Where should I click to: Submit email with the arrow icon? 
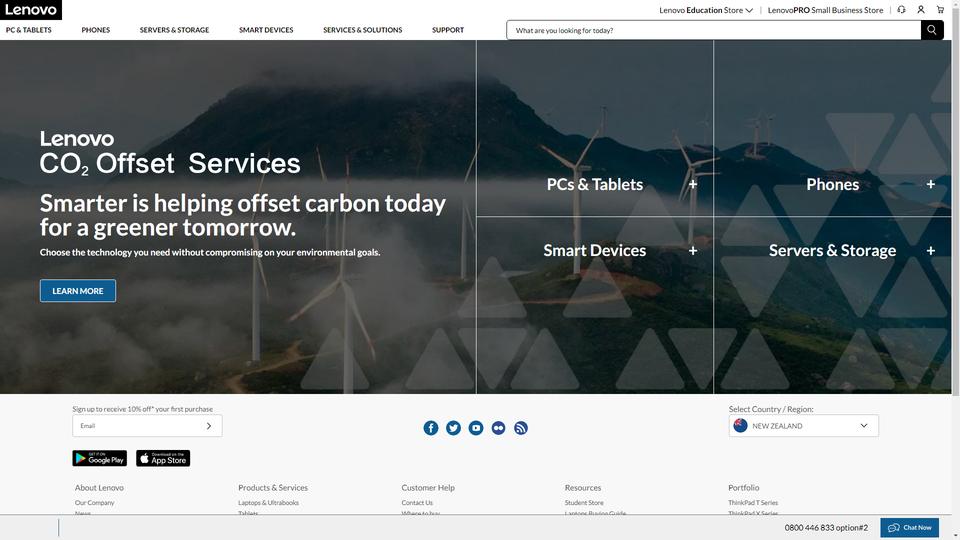209,426
